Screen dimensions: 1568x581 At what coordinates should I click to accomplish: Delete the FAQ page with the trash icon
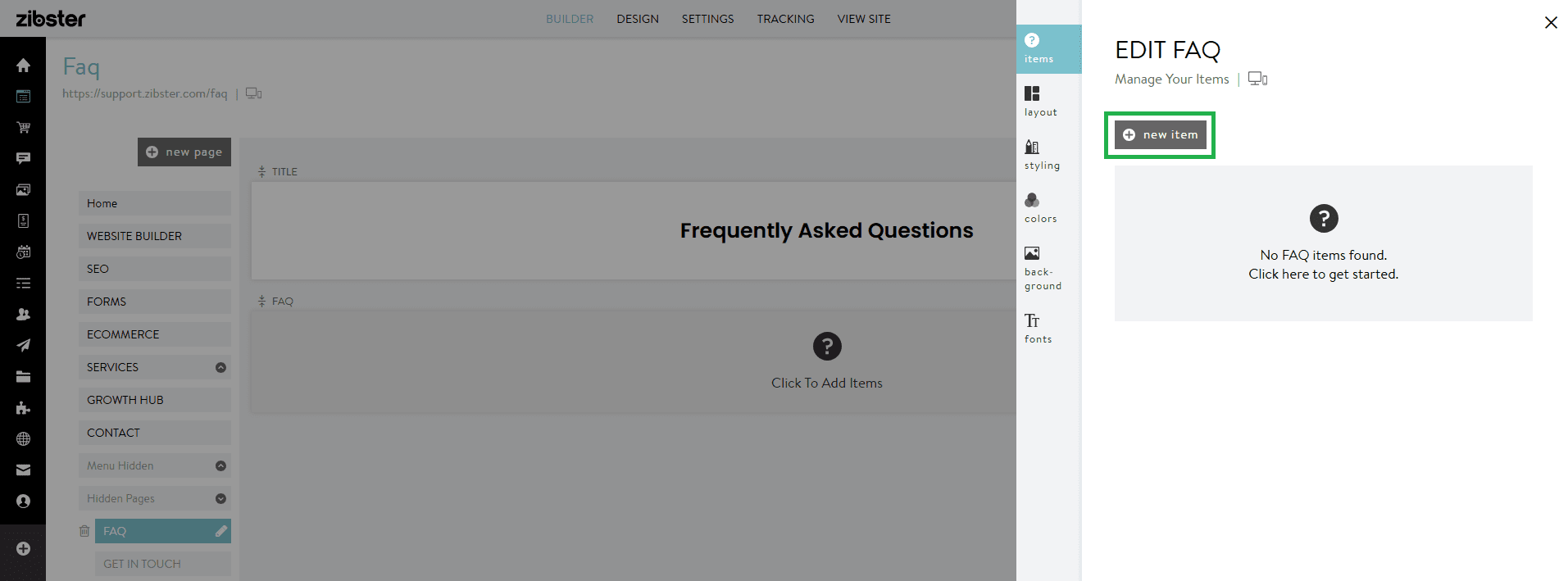84,531
